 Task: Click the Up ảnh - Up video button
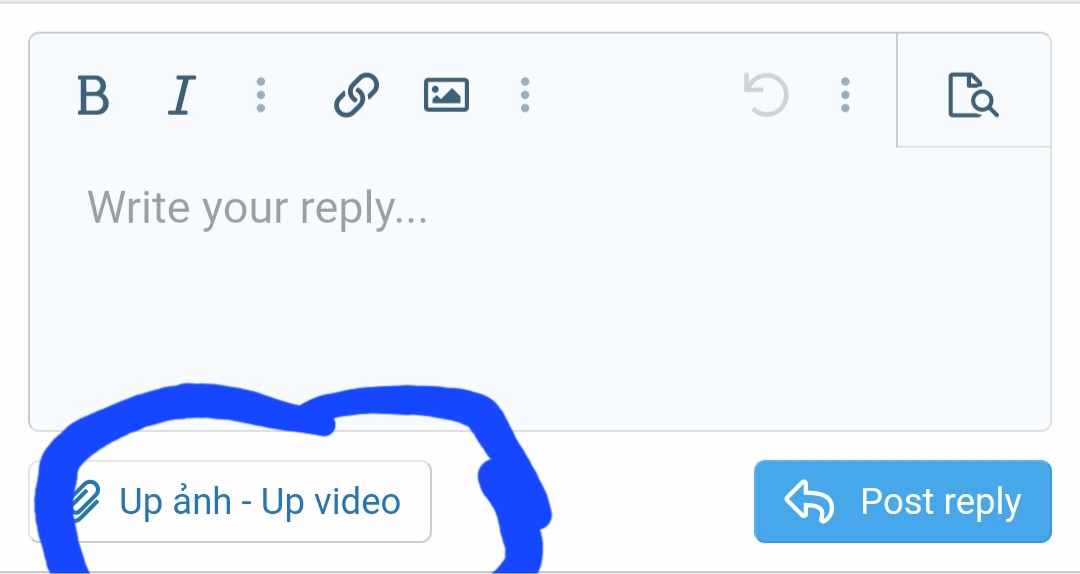point(230,502)
